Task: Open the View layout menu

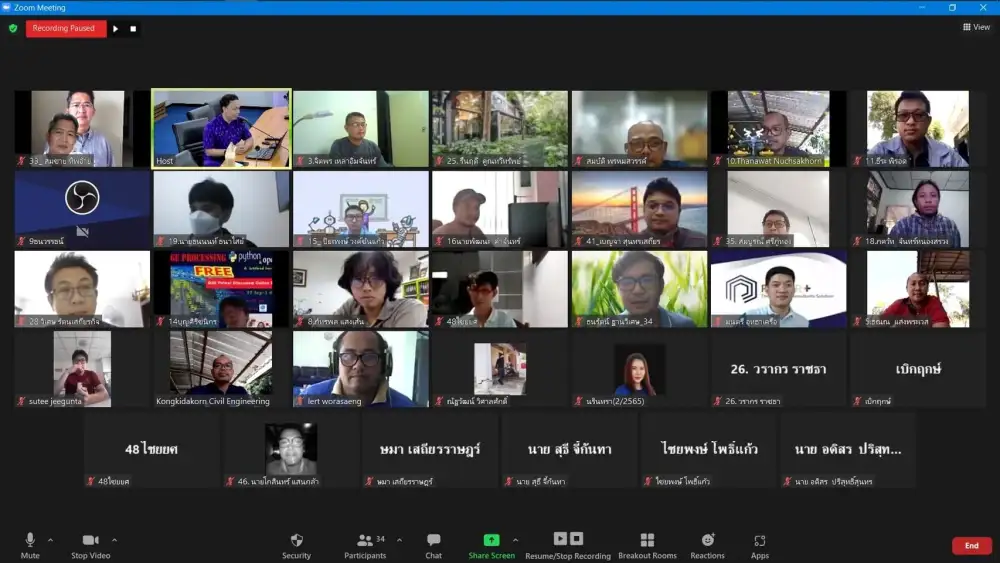Action: point(976,27)
